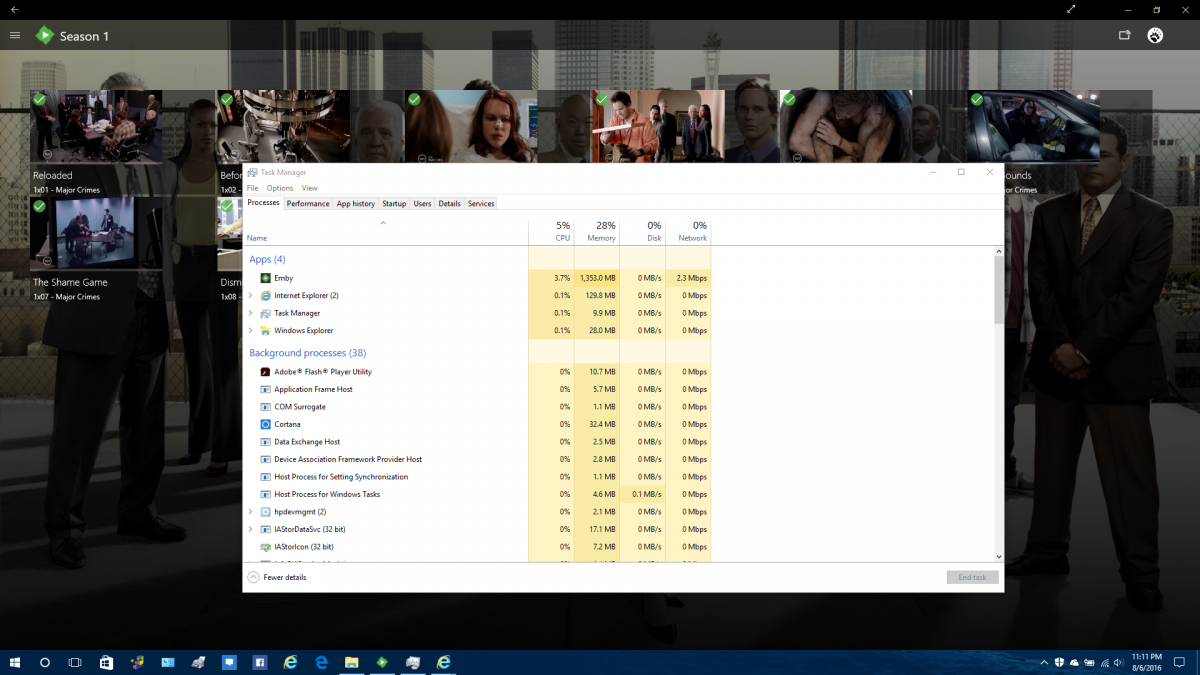1200x675 pixels.
Task: Click the Emby logo in header
Action: click(45, 36)
